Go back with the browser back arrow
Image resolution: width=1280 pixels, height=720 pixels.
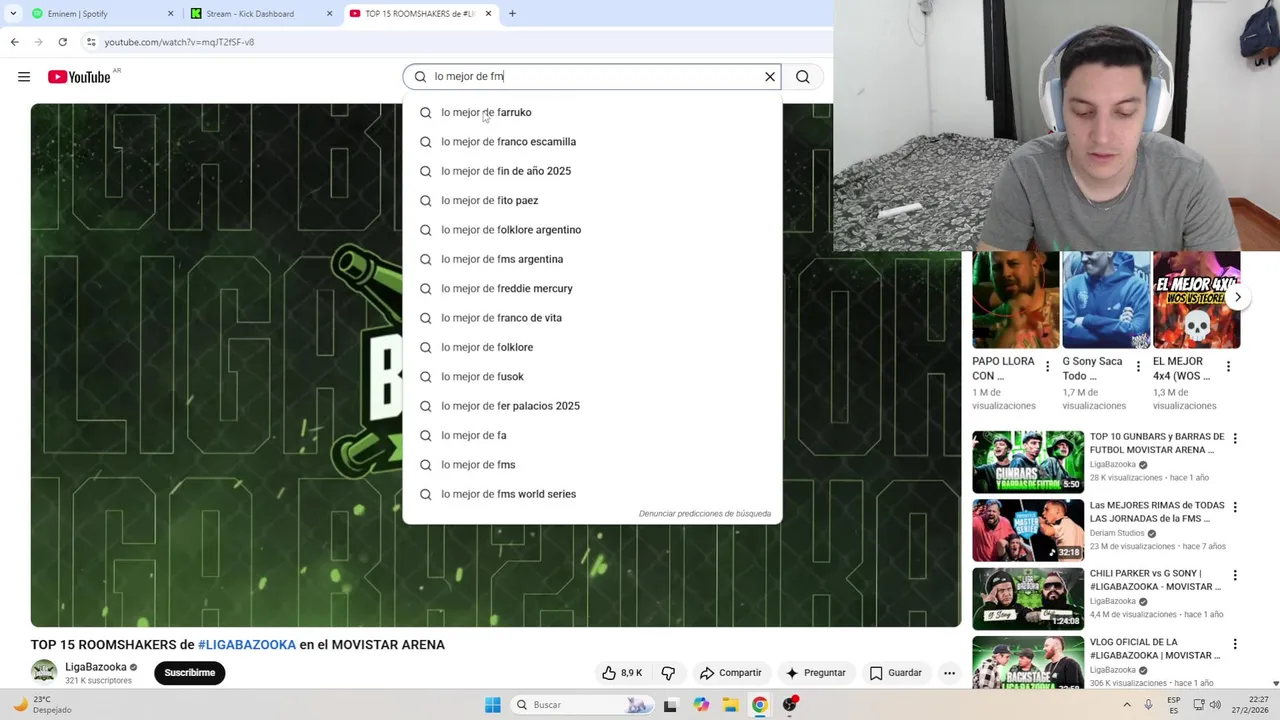coord(15,42)
